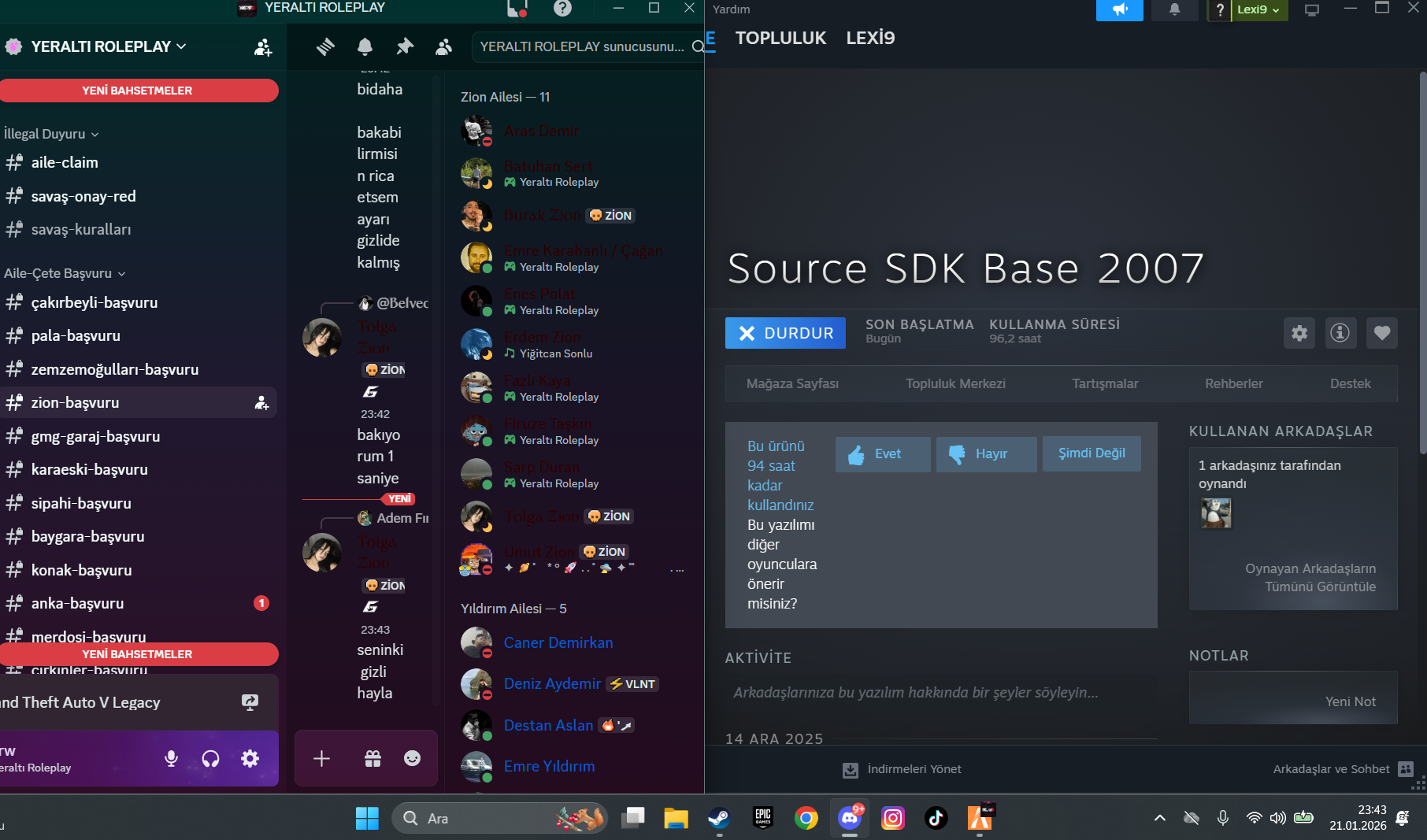Open the gift icon in Discord chat bar

click(x=373, y=758)
